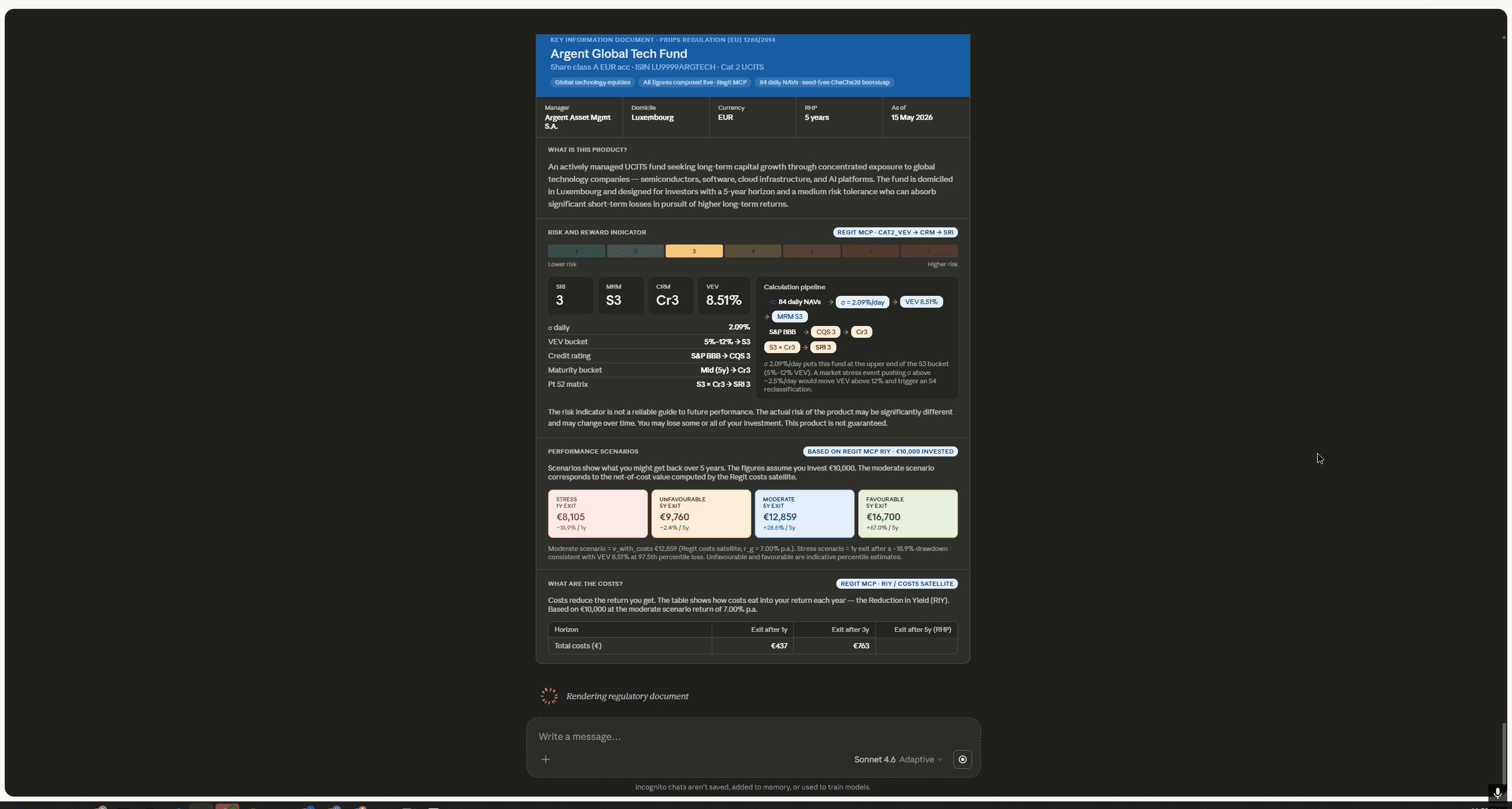Click the microphone icon at screen corner
The width and height of the screenshot is (1512, 809).
(x=1497, y=793)
